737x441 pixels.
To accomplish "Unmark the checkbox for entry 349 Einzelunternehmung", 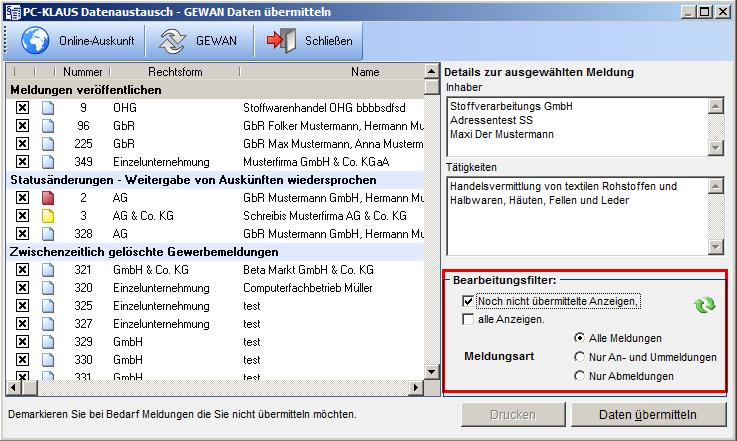I will (x=22, y=162).
